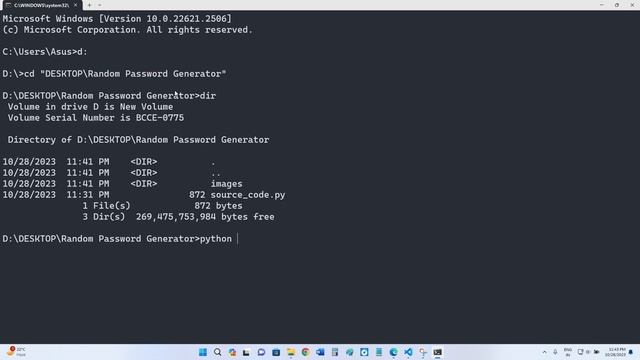Open the Snipping tool icon in taskbar
Screen dimensions: 640x360
point(423,352)
